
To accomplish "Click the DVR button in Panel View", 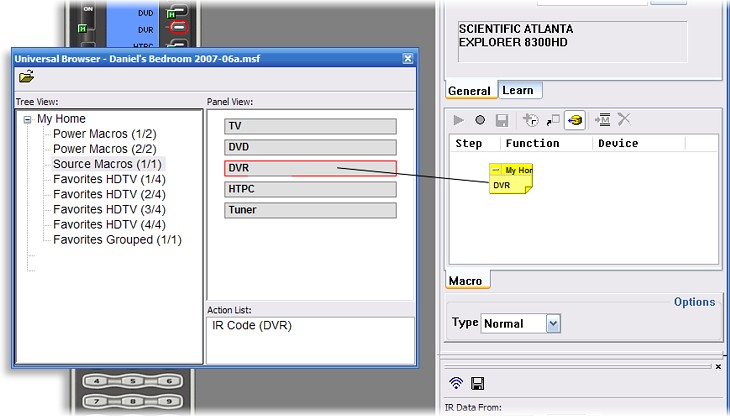I will (x=310, y=168).
